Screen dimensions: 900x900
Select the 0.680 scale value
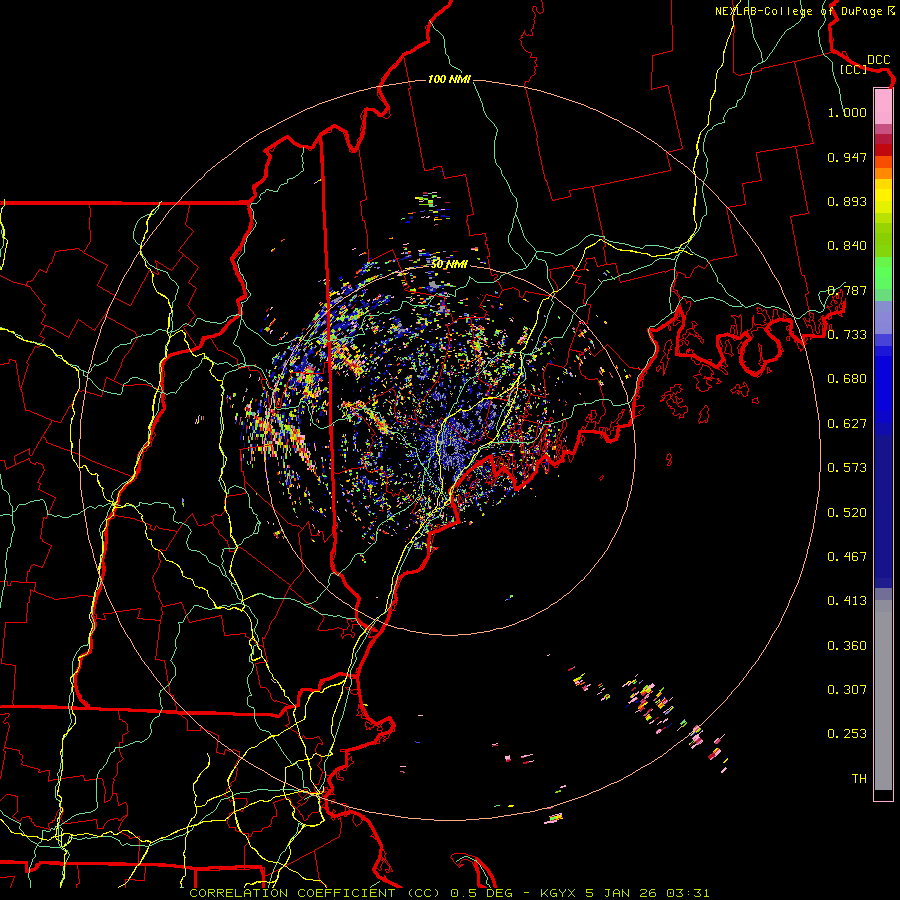click(847, 379)
